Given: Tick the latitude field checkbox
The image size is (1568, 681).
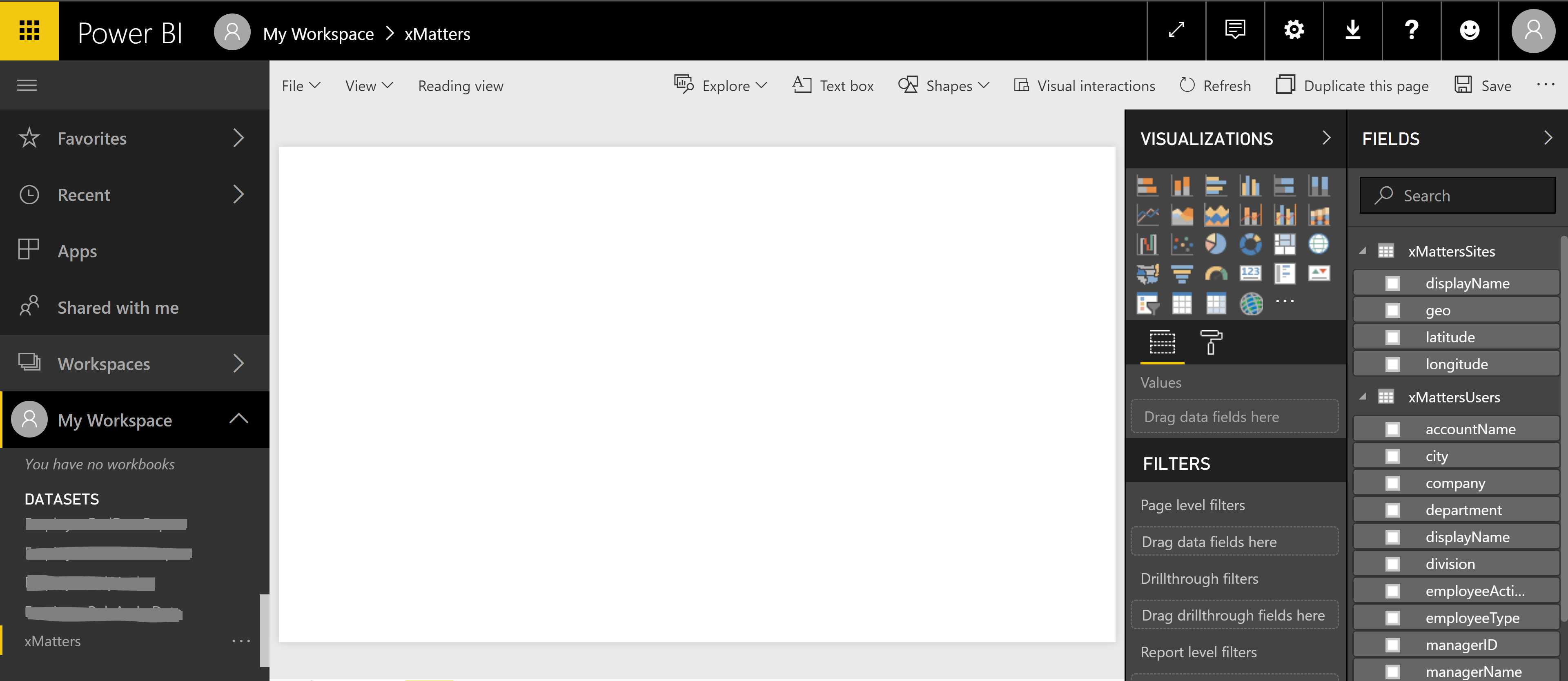Looking at the screenshot, I should click(1392, 337).
